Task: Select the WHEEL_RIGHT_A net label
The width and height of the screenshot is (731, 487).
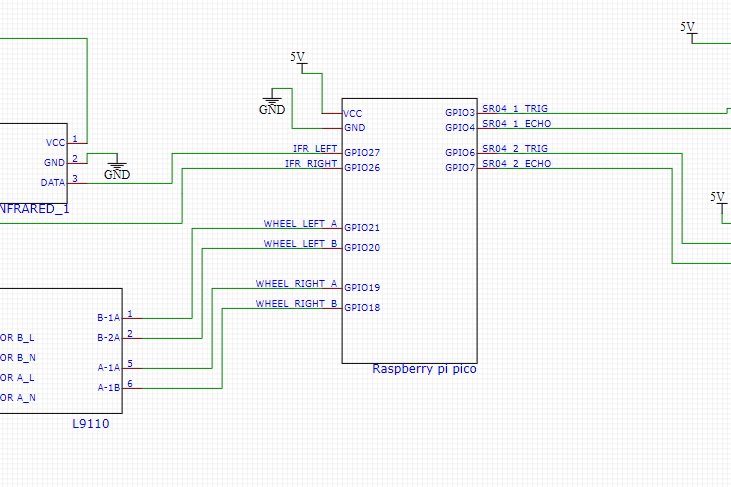Action: pyautogui.click(x=296, y=284)
